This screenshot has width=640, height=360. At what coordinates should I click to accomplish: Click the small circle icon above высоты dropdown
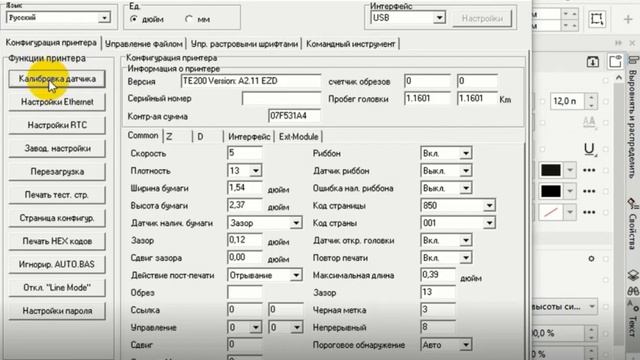[x=591, y=259]
